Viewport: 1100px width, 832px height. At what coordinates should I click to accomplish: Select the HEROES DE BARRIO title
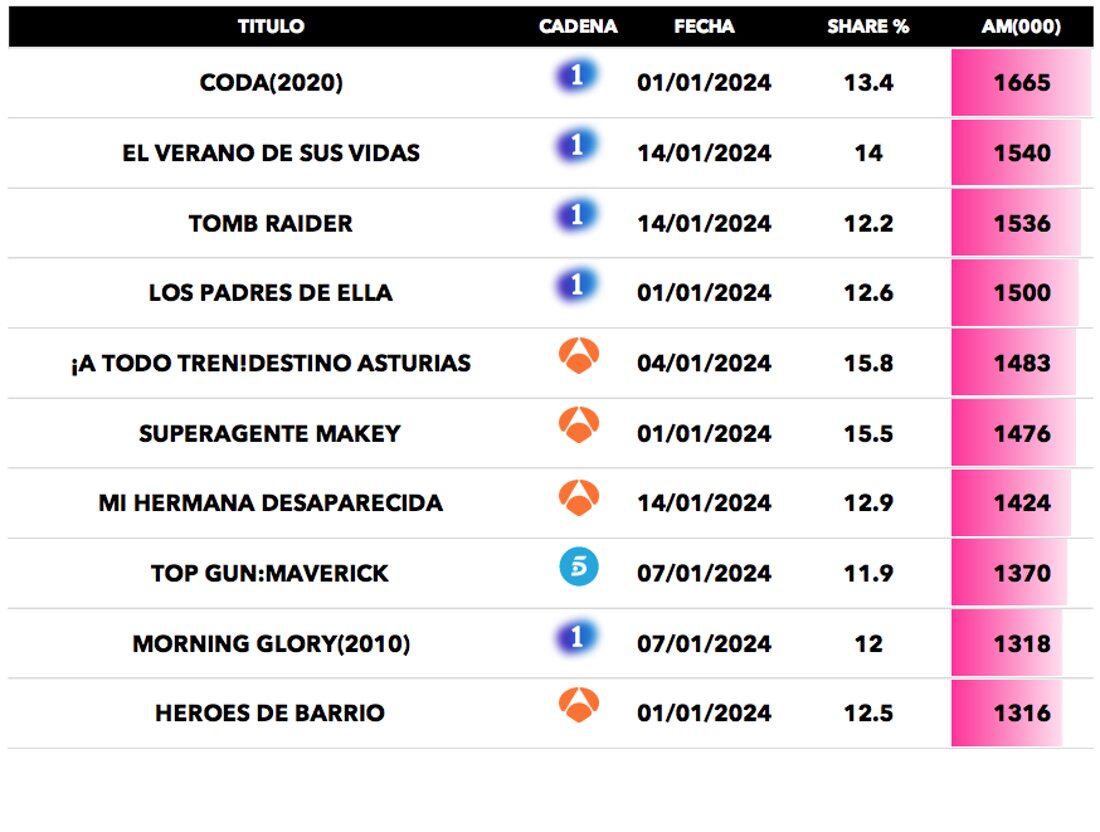click(x=270, y=714)
